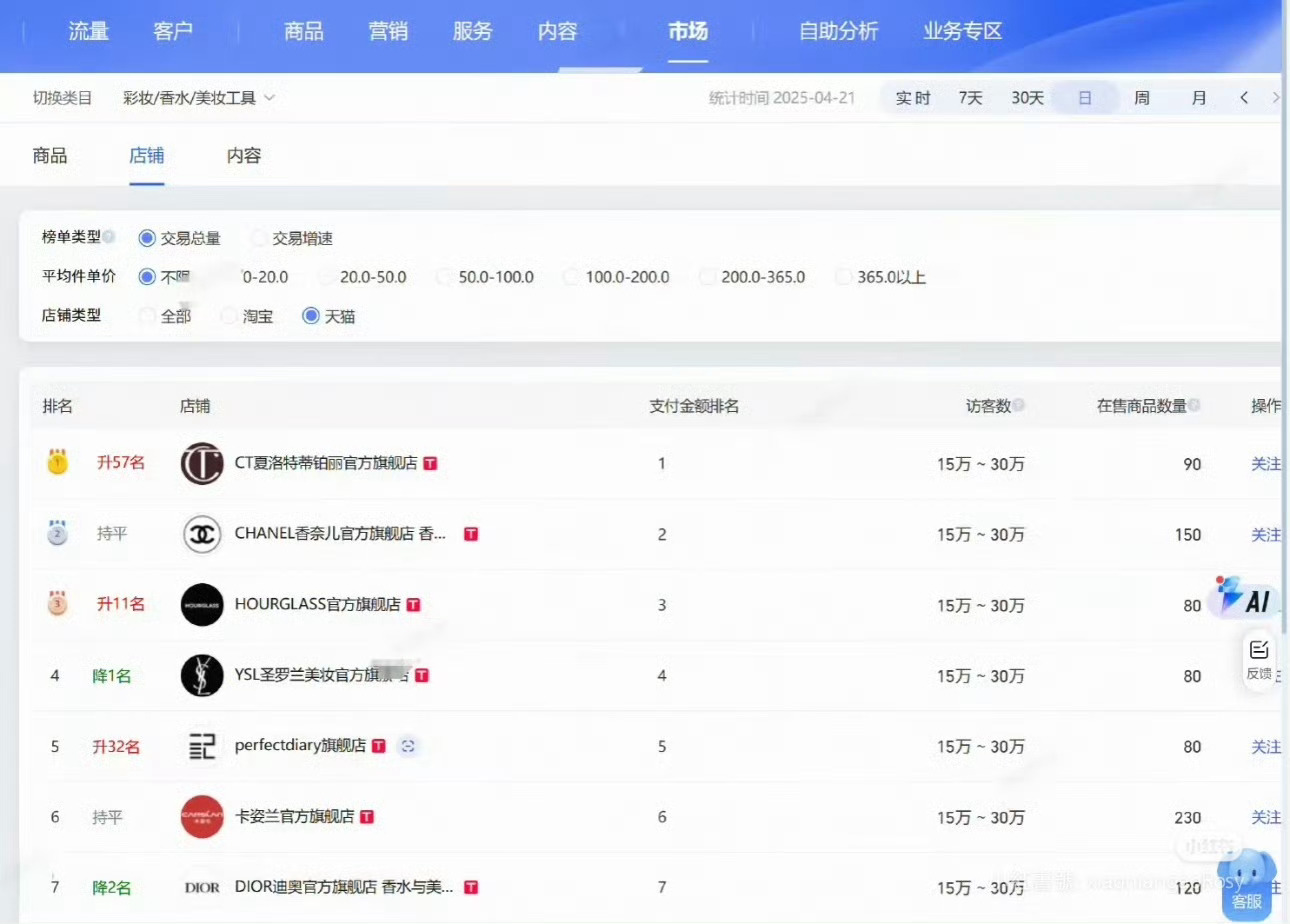Click the Tmall badge beside CT夏洛特蒂铂丽官方旗舰店
This screenshot has height=924, width=1290.
tap(431, 463)
